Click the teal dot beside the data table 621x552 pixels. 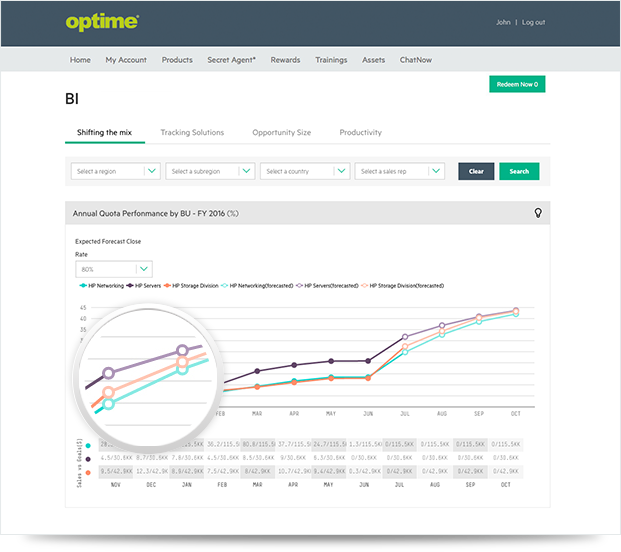(x=89, y=445)
